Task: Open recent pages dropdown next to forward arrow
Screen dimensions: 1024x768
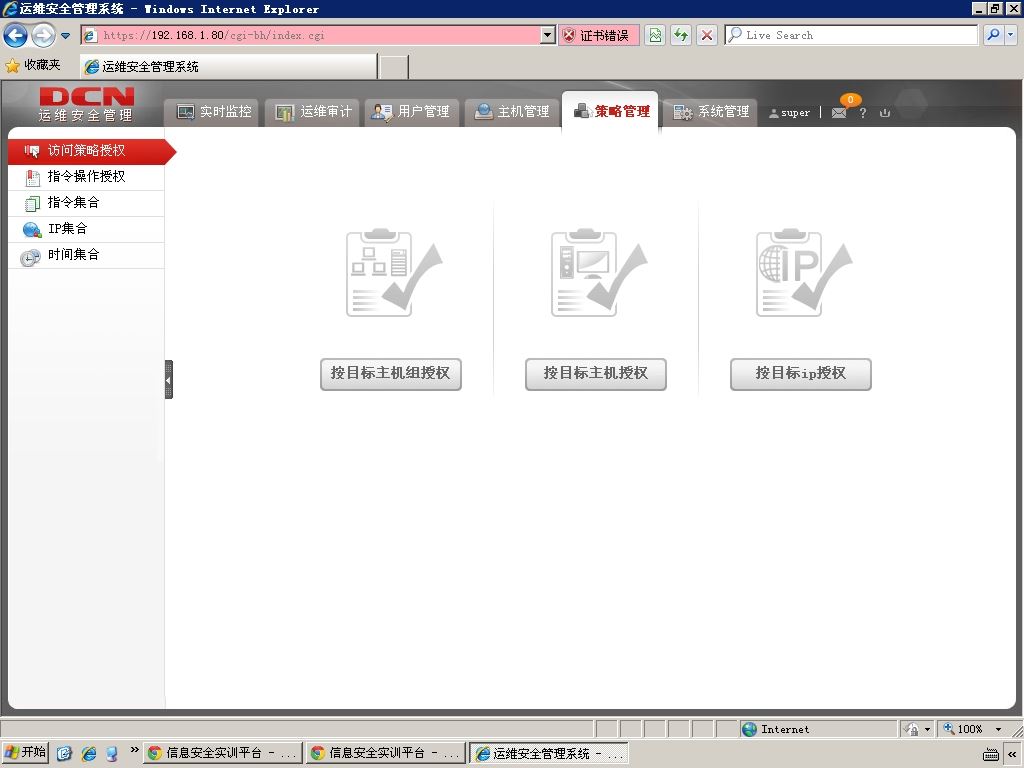Action: 65,36
